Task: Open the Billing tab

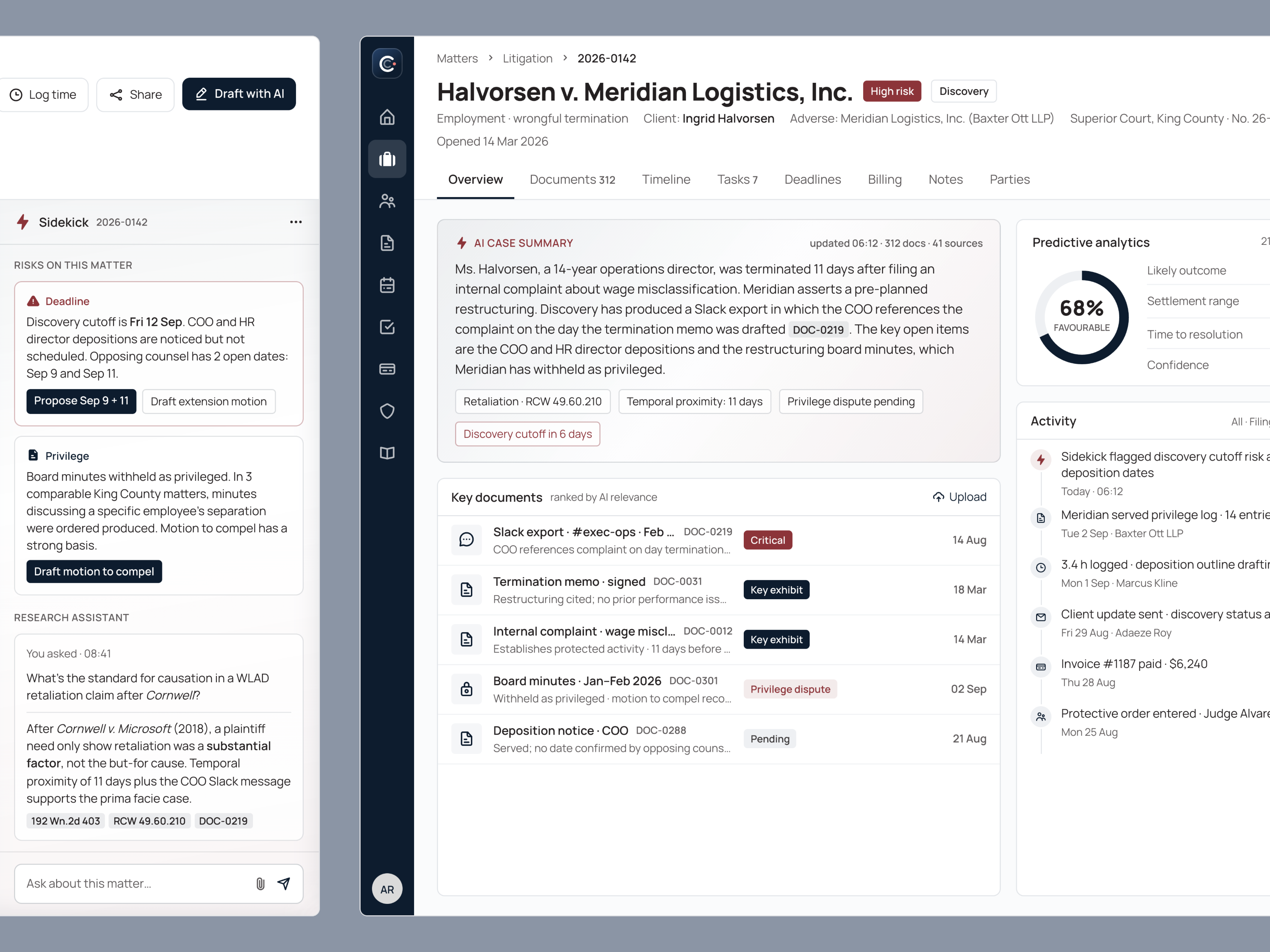Action: pyautogui.click(x=885, y=180)
